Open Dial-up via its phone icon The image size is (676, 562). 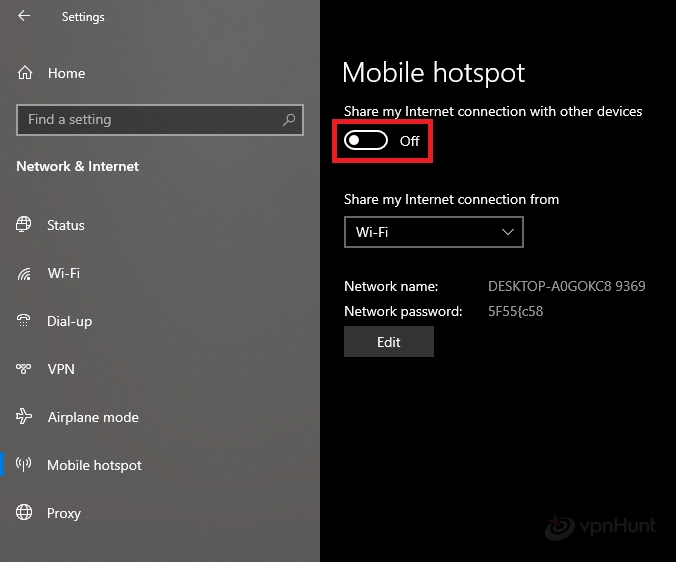[23, 321]
